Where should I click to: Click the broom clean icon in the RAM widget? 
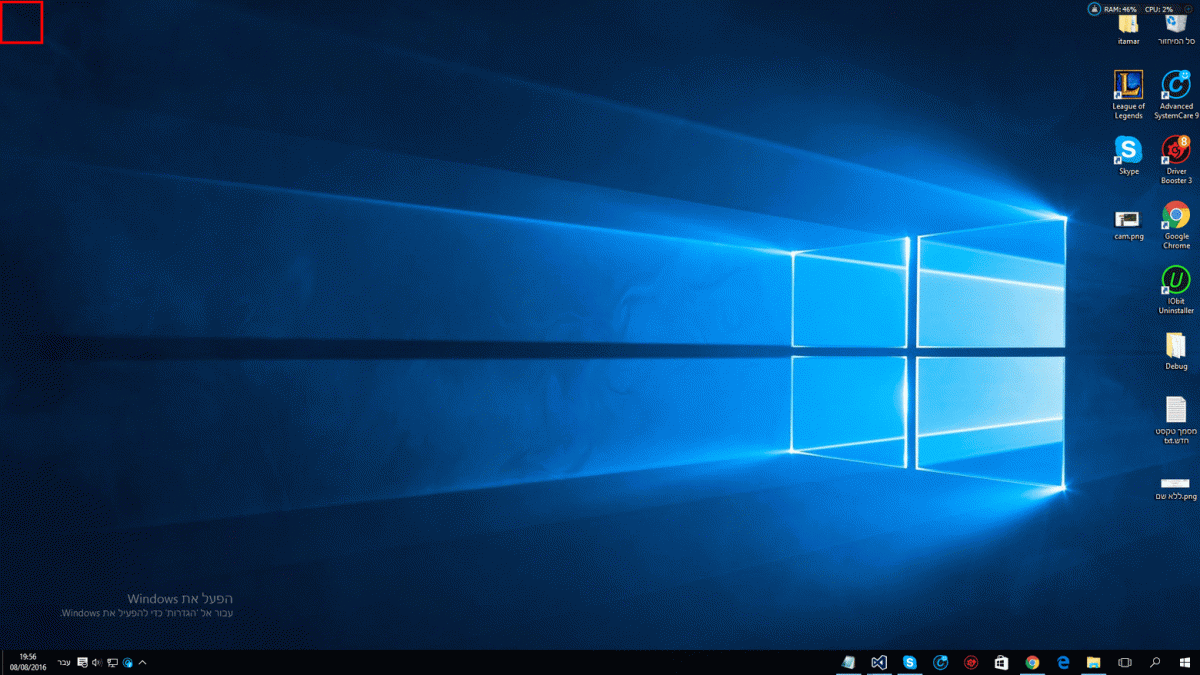click(x=1094, y=9)
